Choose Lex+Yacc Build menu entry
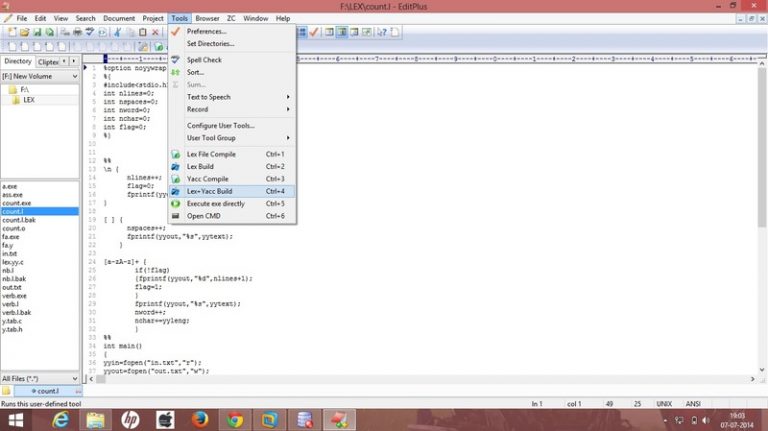Screen dimensions: 768x431 click(x=232, y=191)
